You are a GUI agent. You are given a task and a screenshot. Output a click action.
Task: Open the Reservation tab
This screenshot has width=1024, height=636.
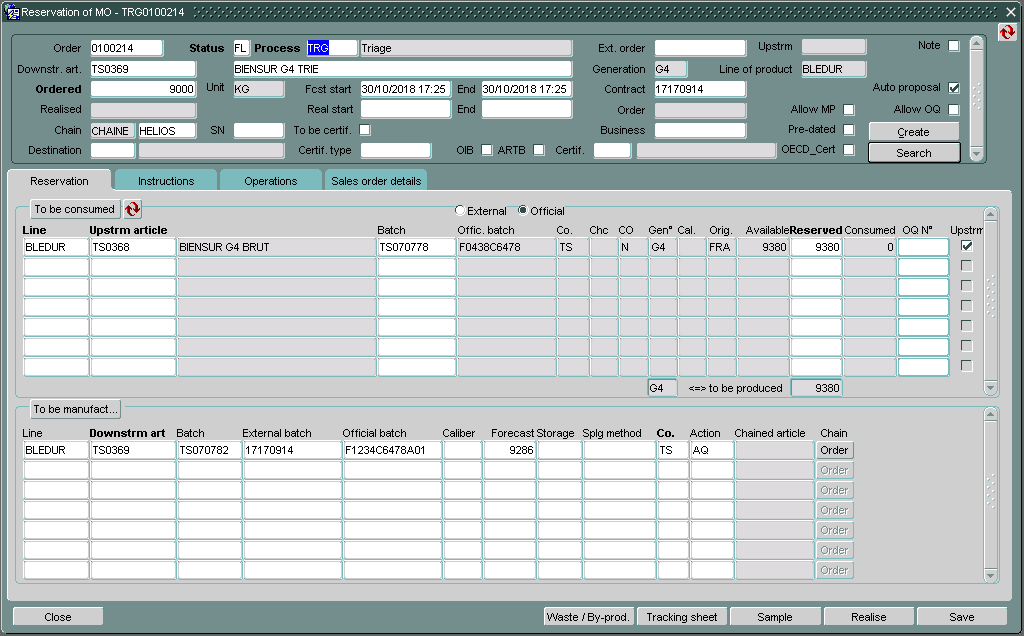pos(59,181)
